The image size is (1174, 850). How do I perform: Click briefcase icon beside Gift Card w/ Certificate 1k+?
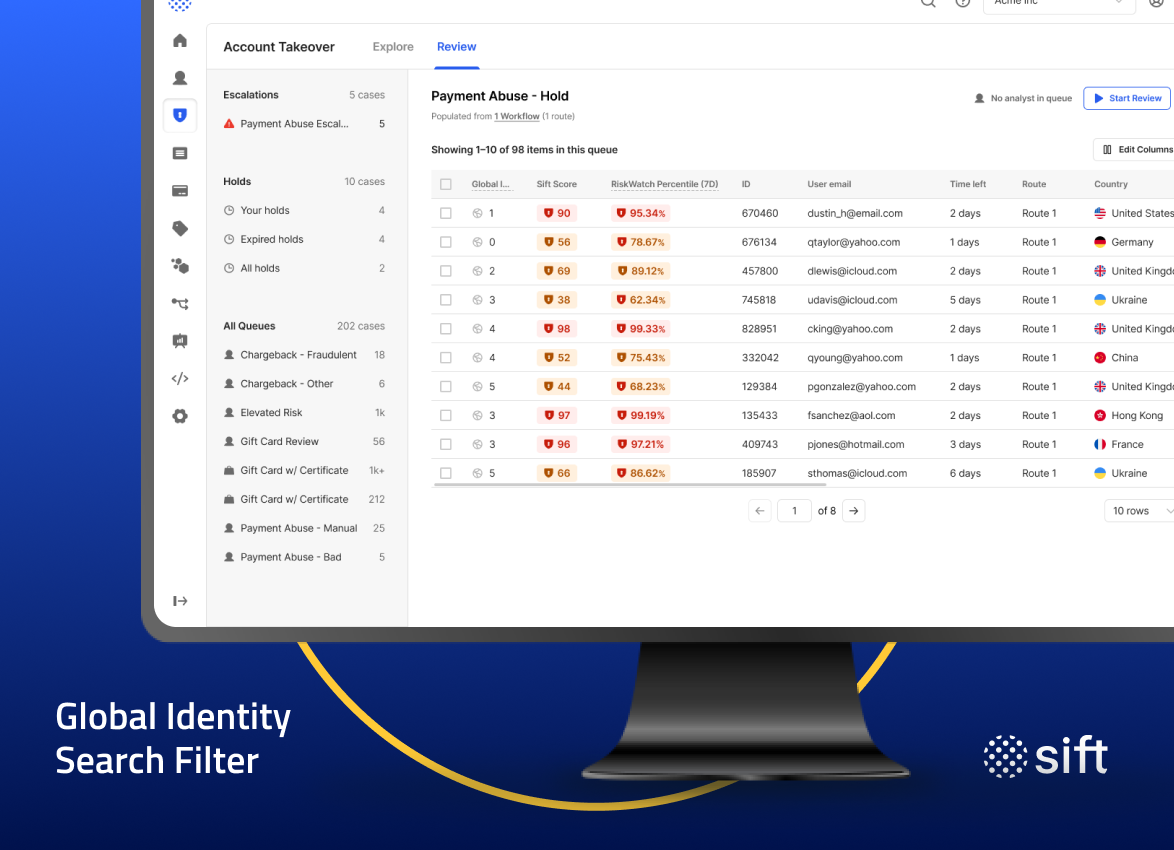coord(229,470)
